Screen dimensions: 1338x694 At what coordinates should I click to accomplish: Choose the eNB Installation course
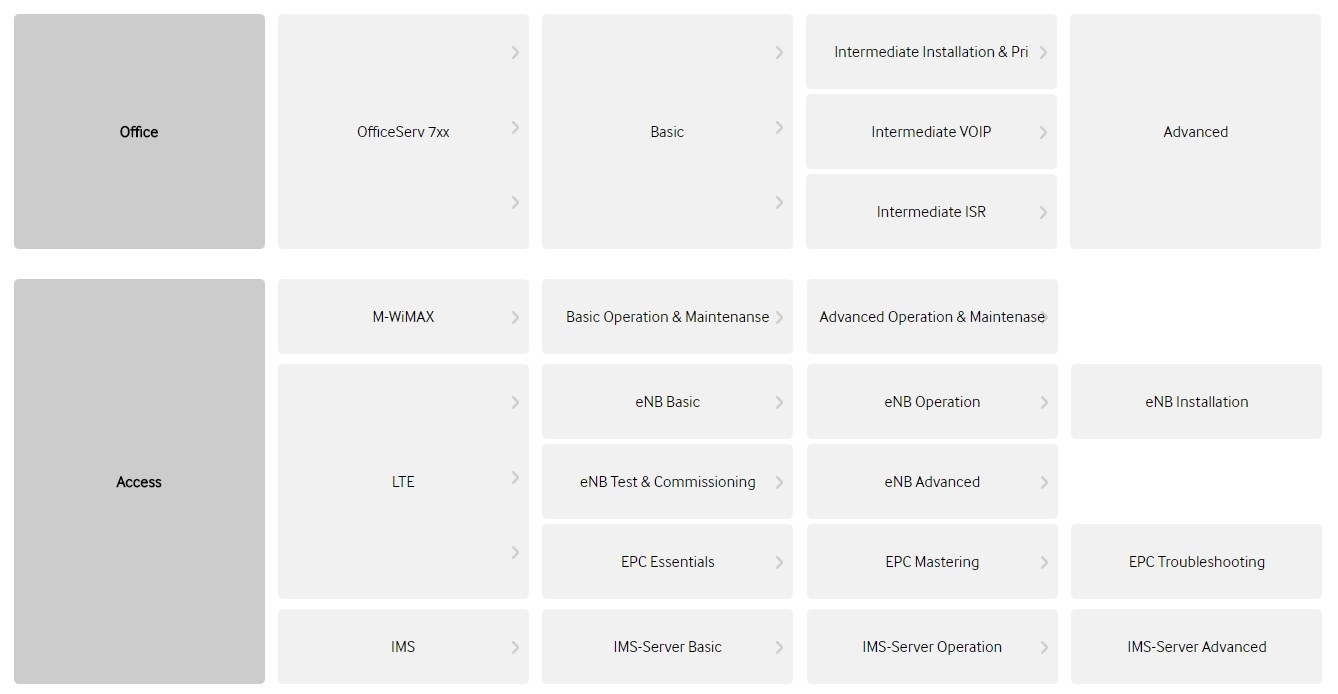pyautogui.click(x=1196, y=401)
